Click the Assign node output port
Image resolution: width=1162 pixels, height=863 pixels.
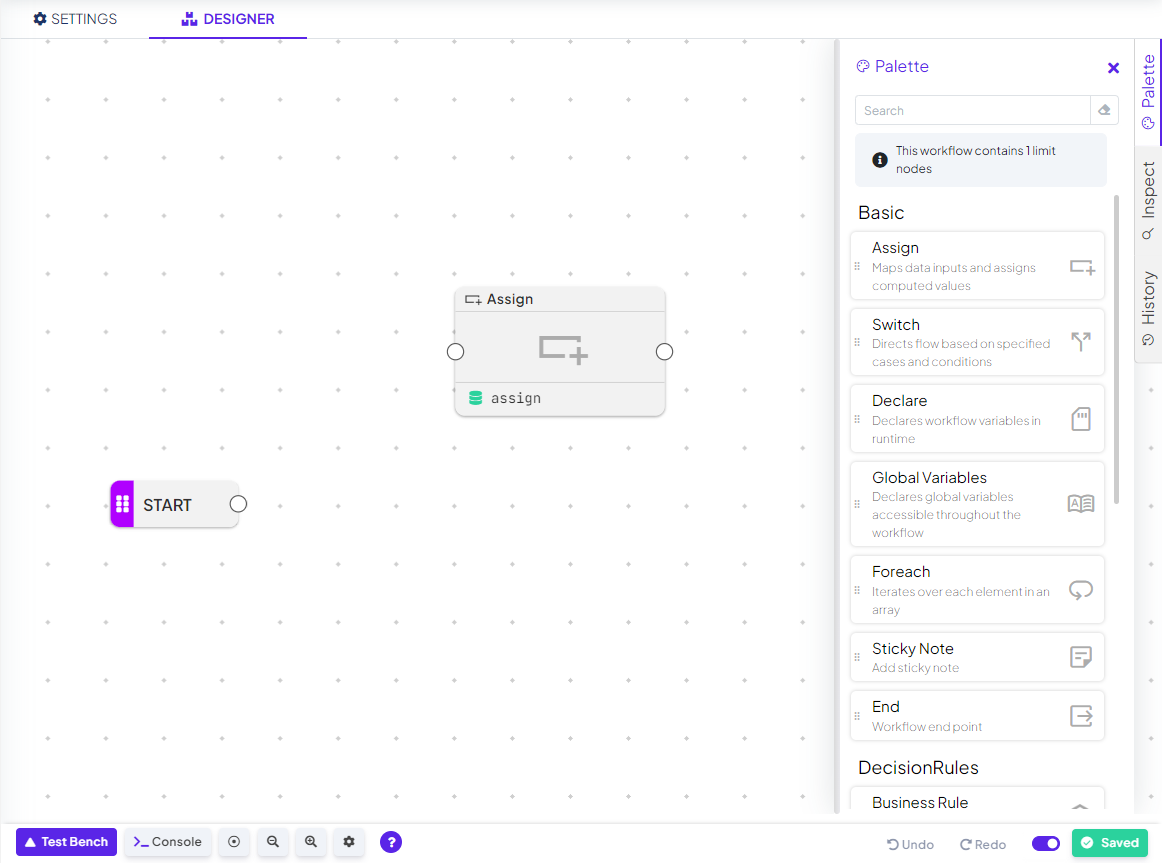(x=664, y=352)
